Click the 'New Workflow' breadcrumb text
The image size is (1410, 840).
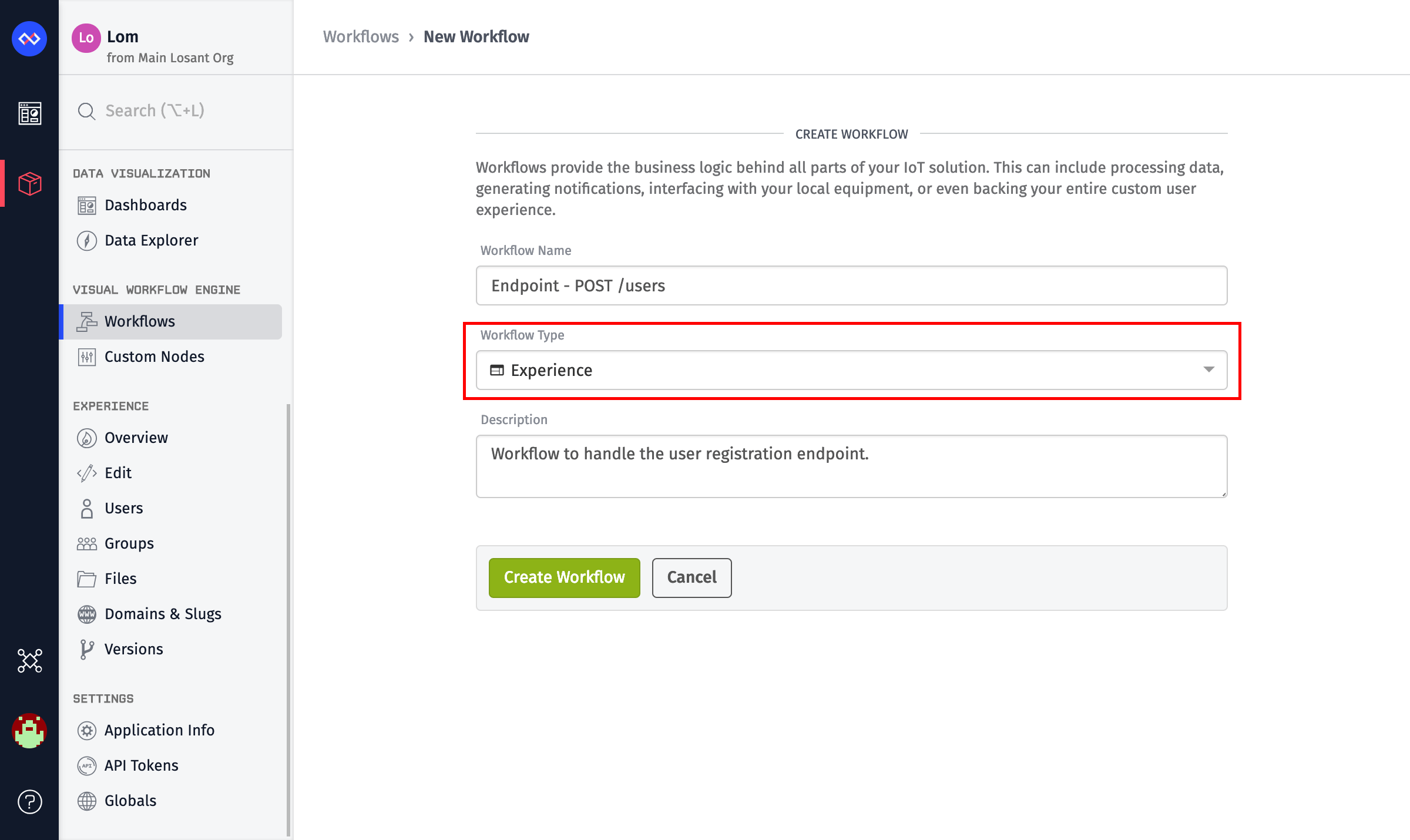476,37
